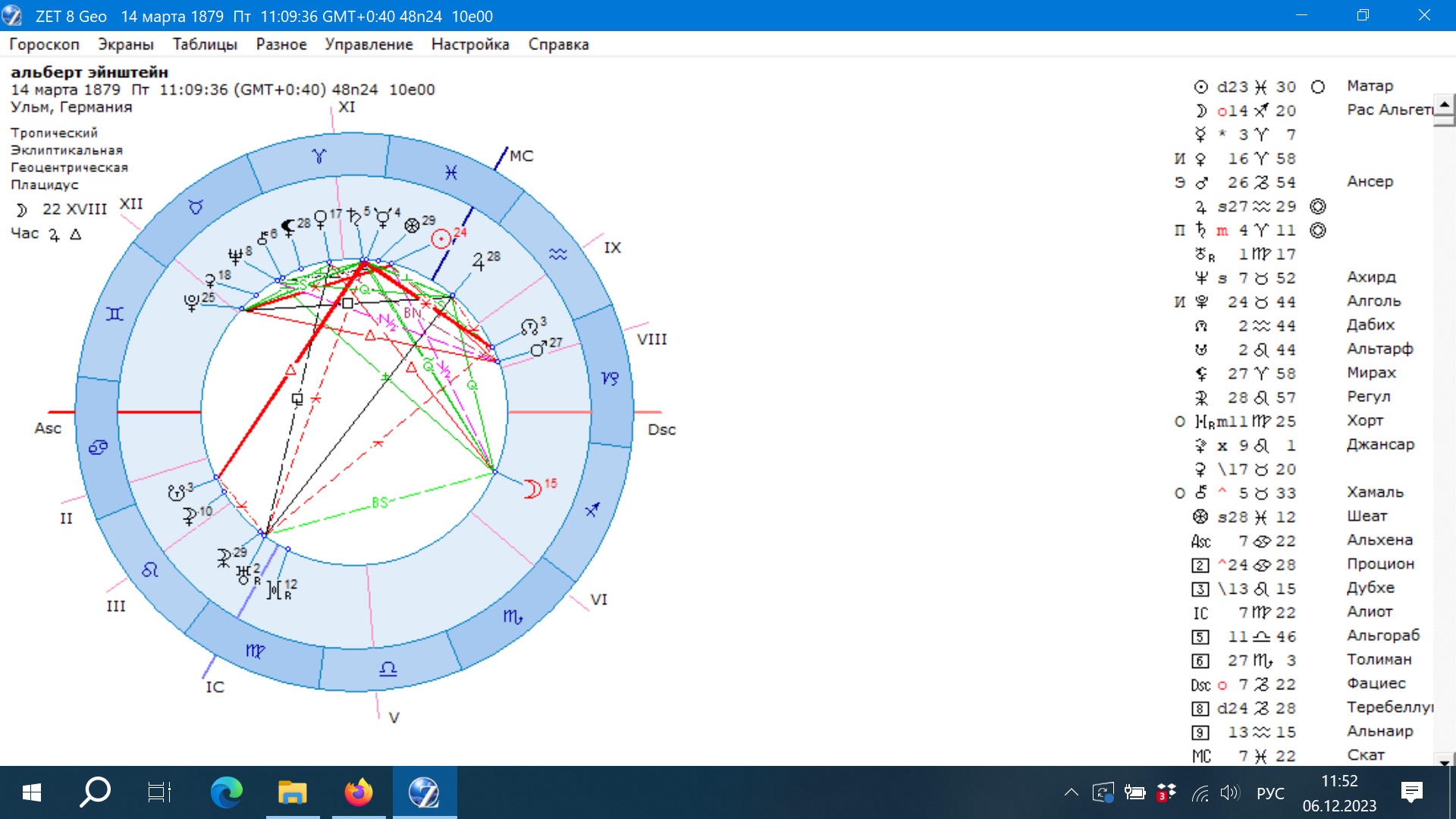Click the Mars symbol in chart wheel
The image size is (1456, 819).
[x=538, y=350]
